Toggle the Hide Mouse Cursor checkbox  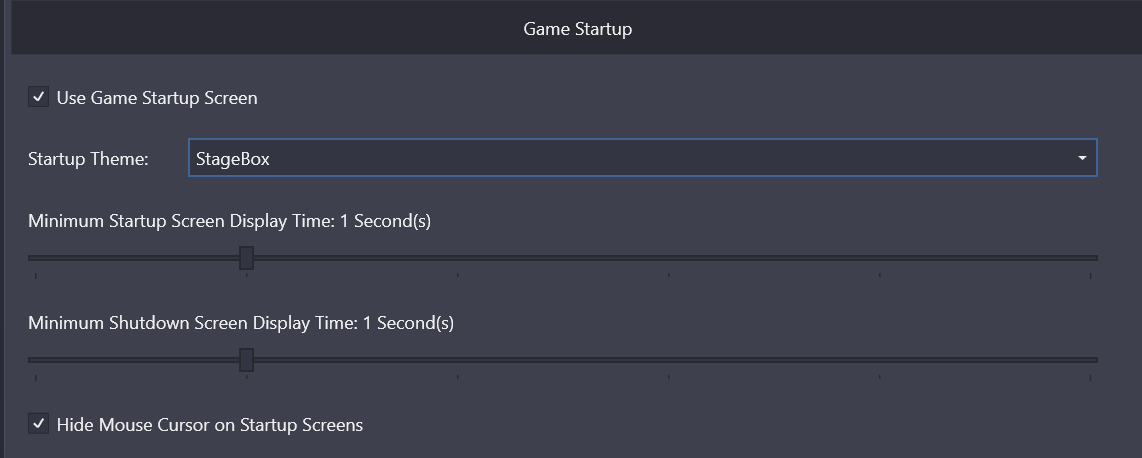[x=38, y=424]
